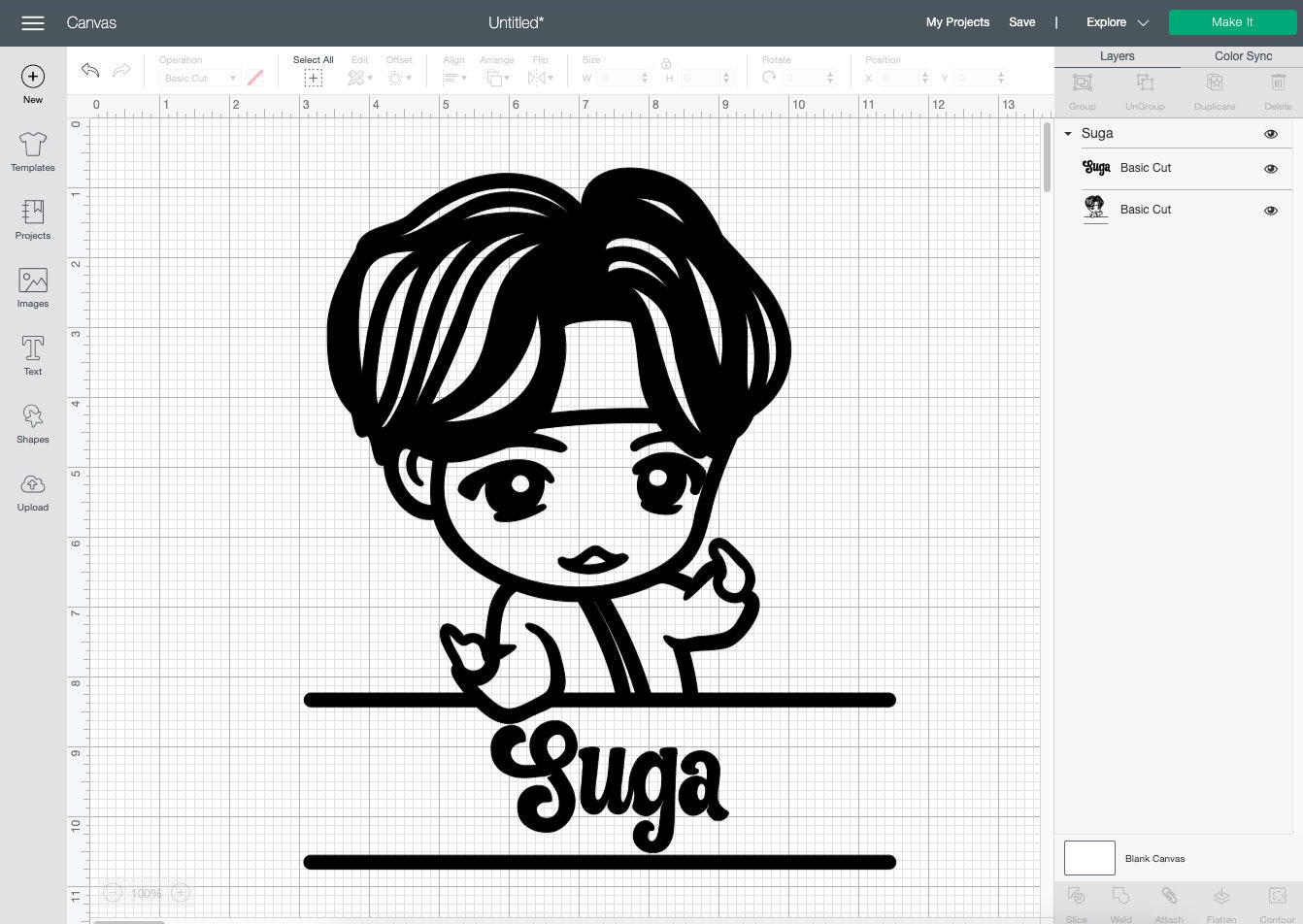
Task: Open the Arrange dropdown
Action: [497, 78]
